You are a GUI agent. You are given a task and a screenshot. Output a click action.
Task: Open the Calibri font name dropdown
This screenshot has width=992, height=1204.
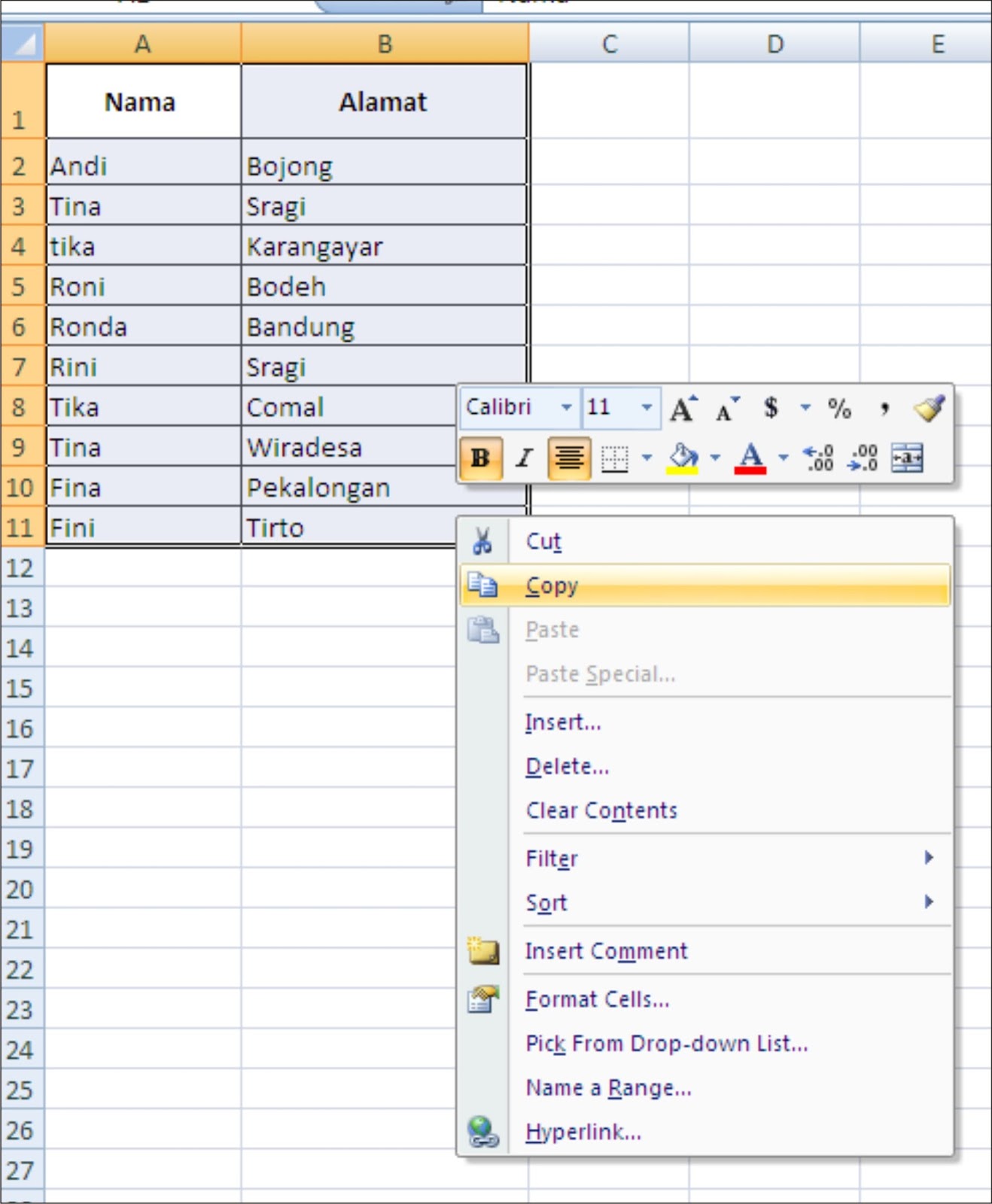point(566,408)
